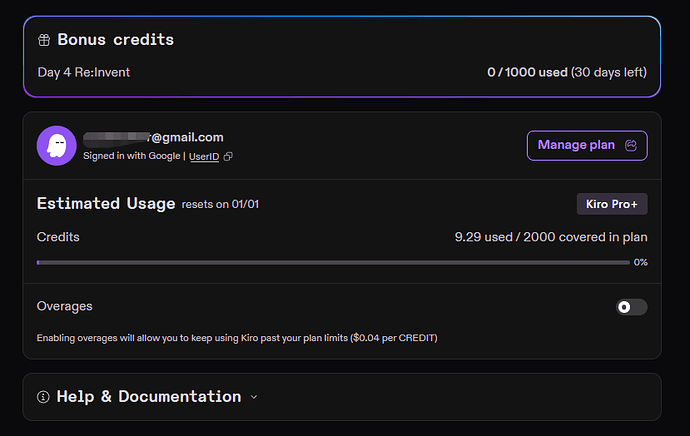Copy the UserID with the copy icon

pos(228,157)
